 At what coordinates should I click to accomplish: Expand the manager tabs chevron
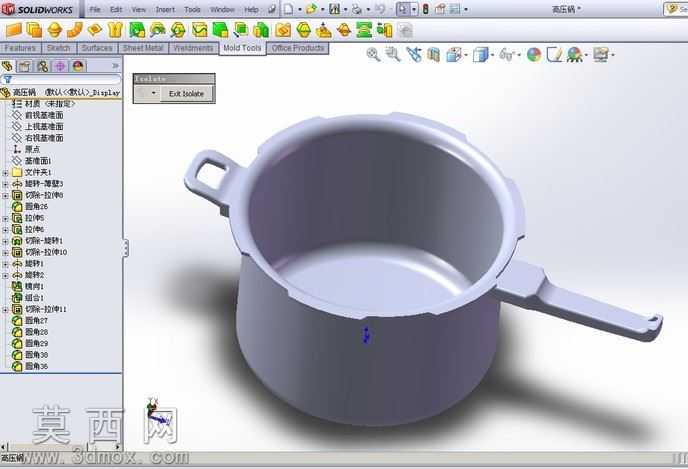tap(115, 66)
